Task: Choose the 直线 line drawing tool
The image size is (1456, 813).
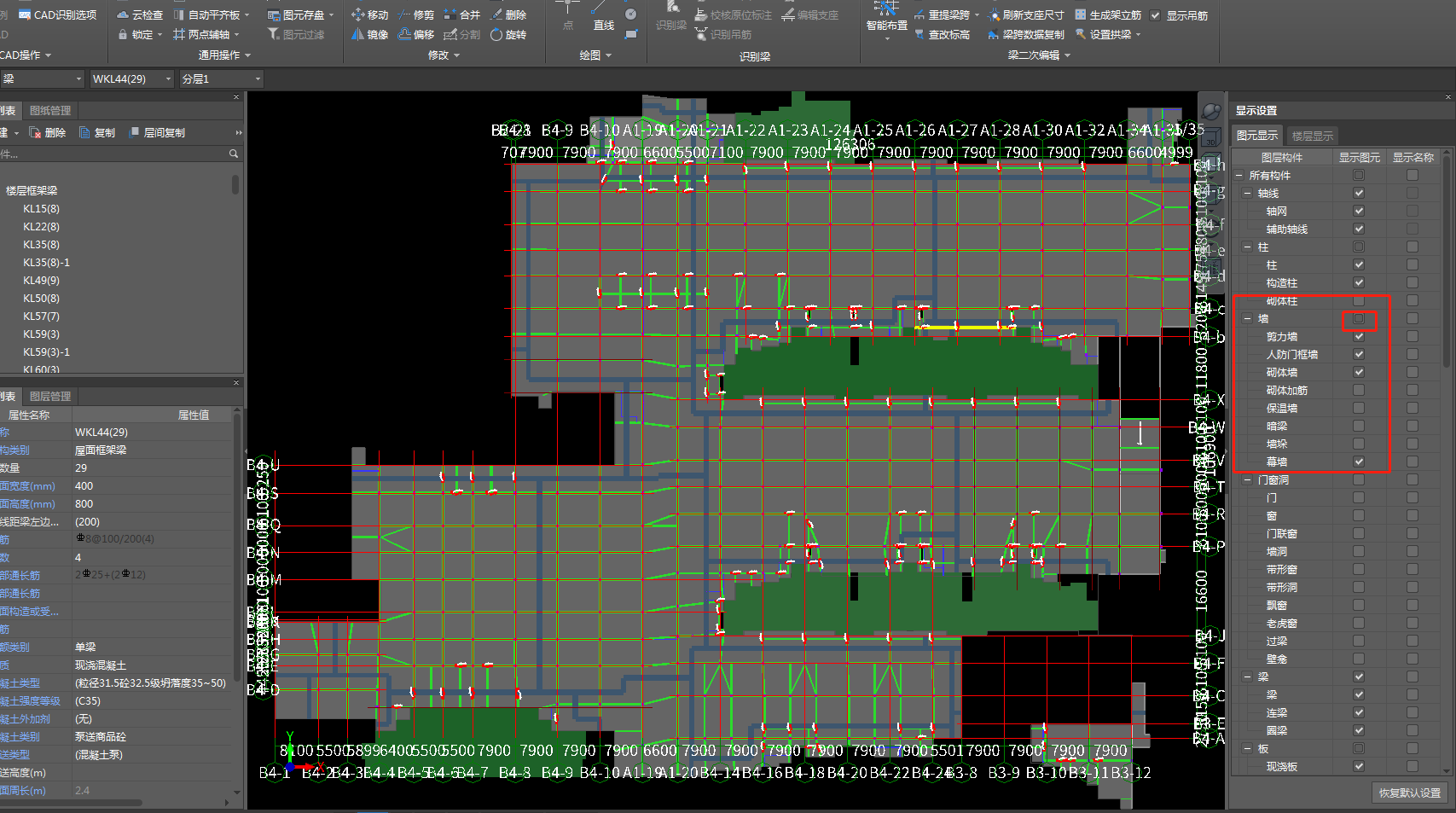Action: click(x=604, y=17)
